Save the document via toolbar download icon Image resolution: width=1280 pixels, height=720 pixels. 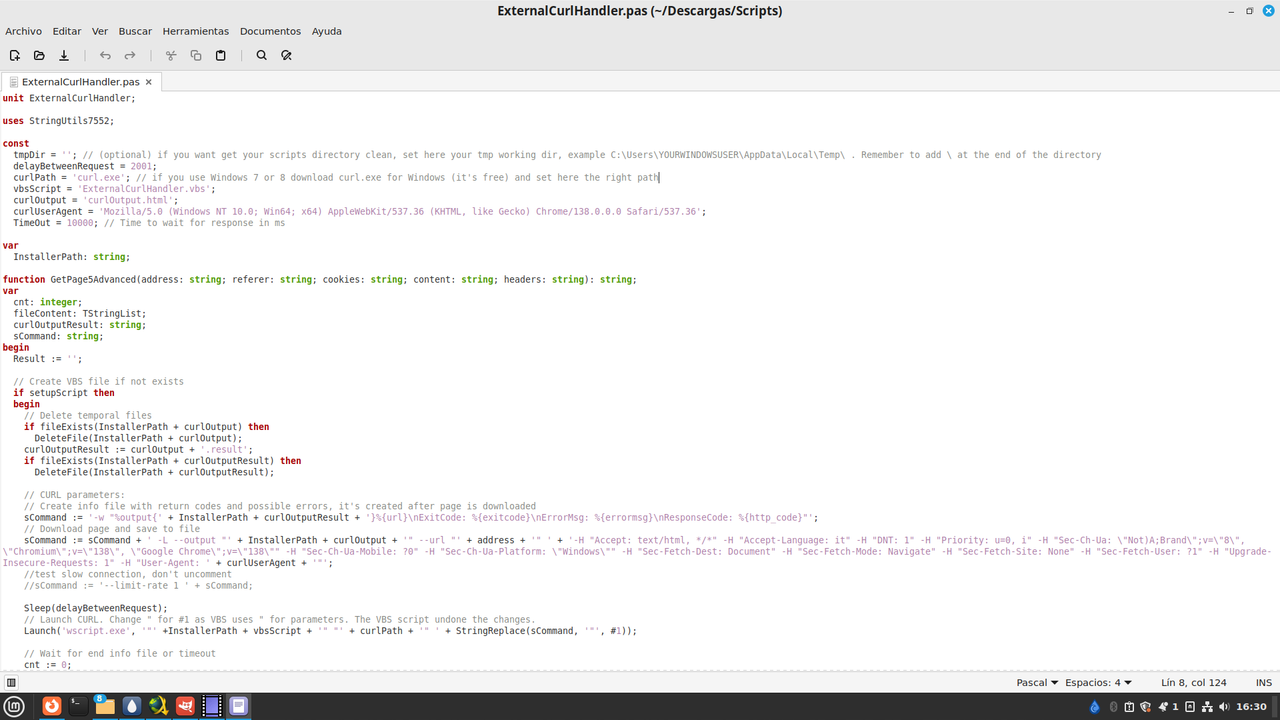[64, 56]
